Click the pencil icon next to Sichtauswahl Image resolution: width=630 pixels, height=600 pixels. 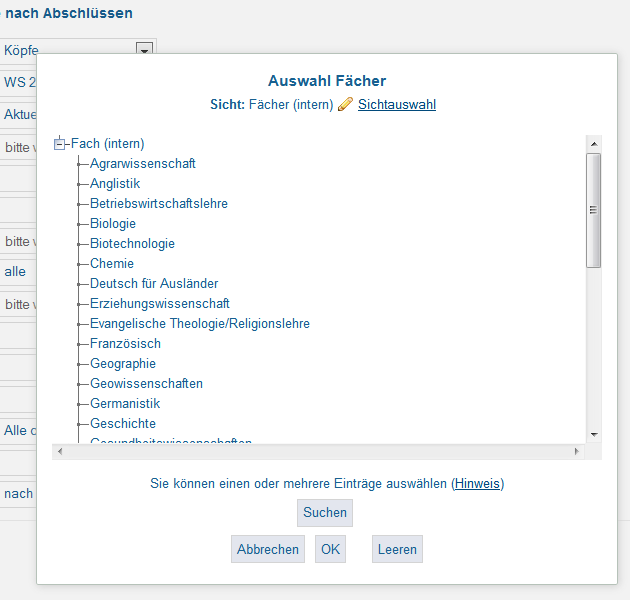[x=345, y=104]
